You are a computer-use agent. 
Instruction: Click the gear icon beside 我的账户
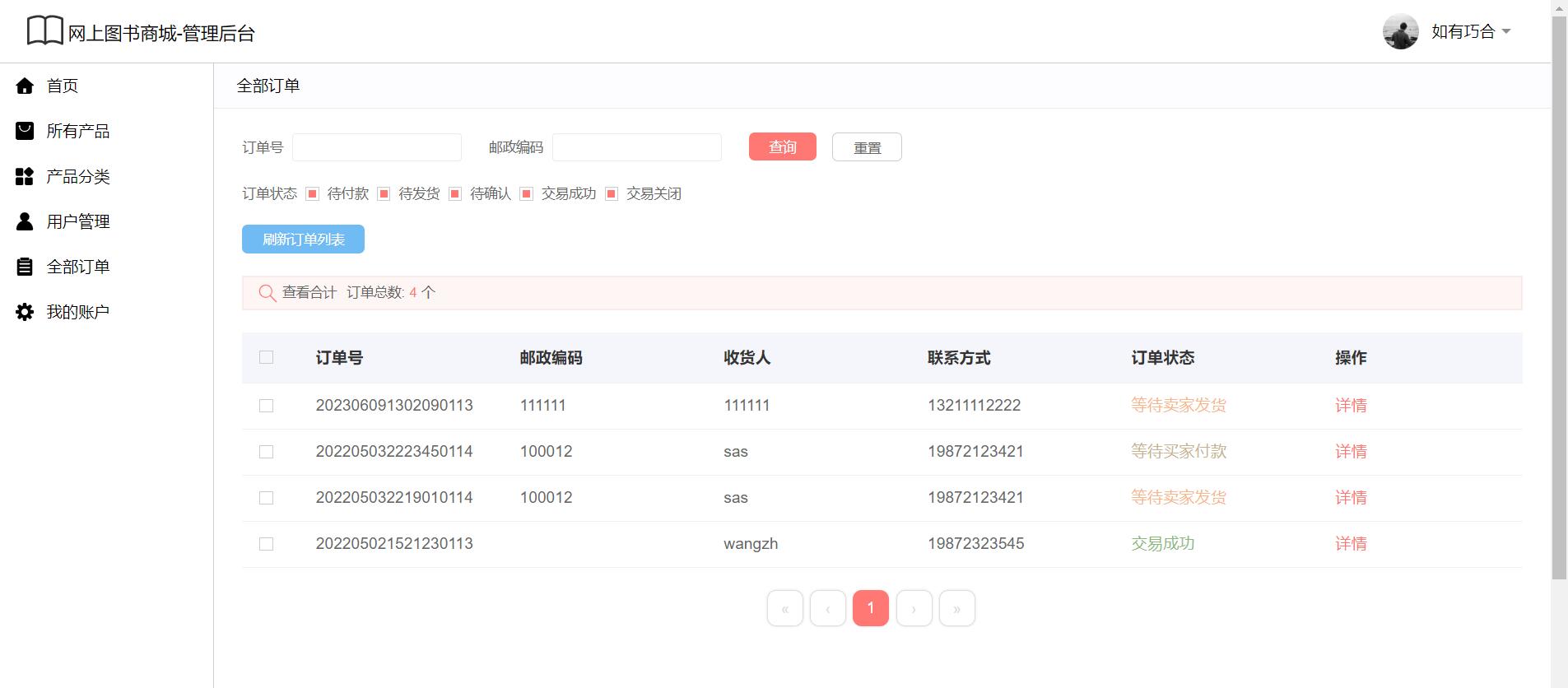(x=25, y=312)
